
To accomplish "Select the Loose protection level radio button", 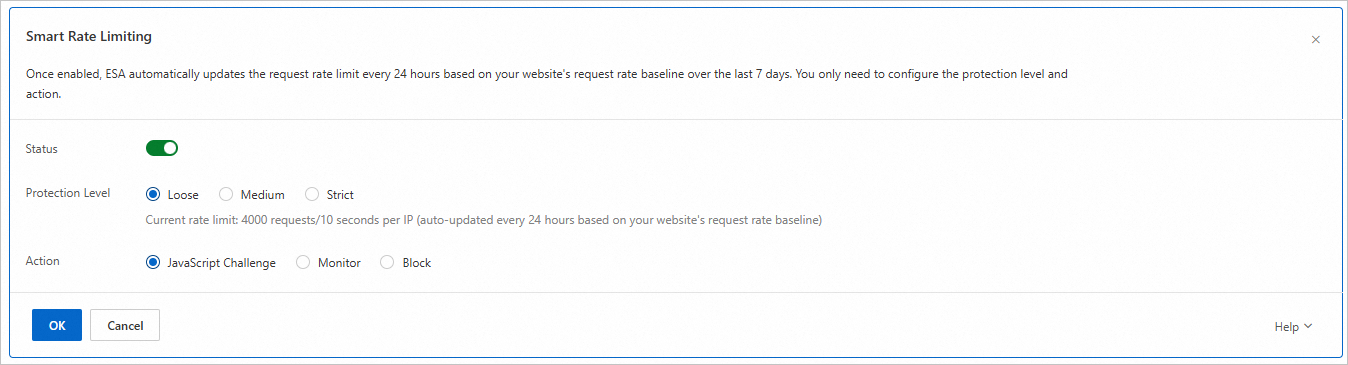I will [x=153, y=195].
